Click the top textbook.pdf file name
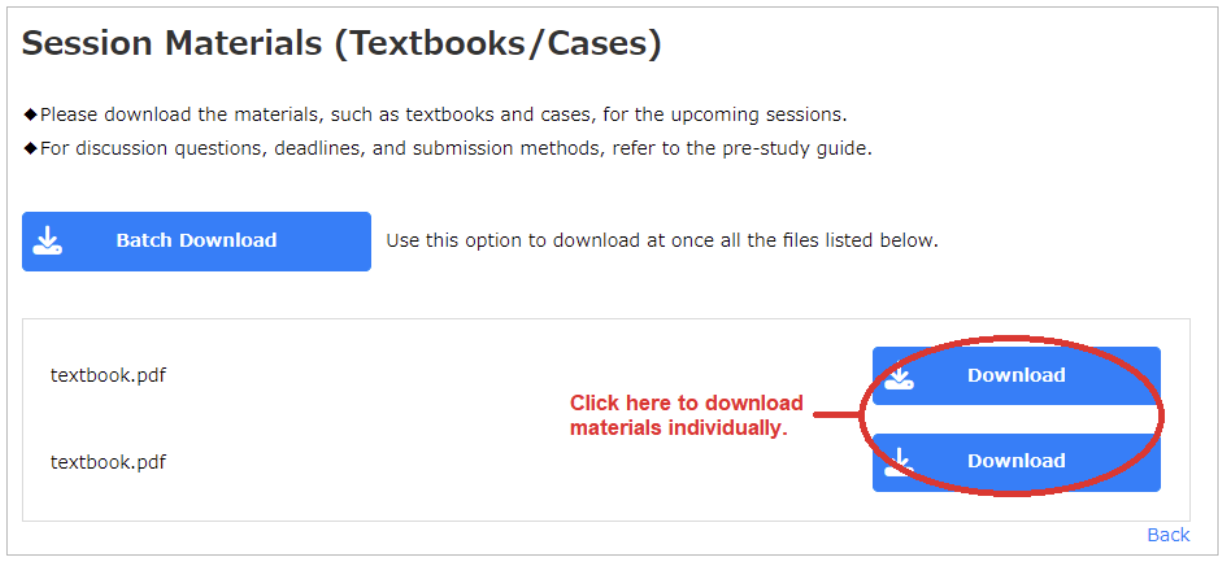Screen dimensions: 1224x564 pyautogui.click(x=108, y=376)
